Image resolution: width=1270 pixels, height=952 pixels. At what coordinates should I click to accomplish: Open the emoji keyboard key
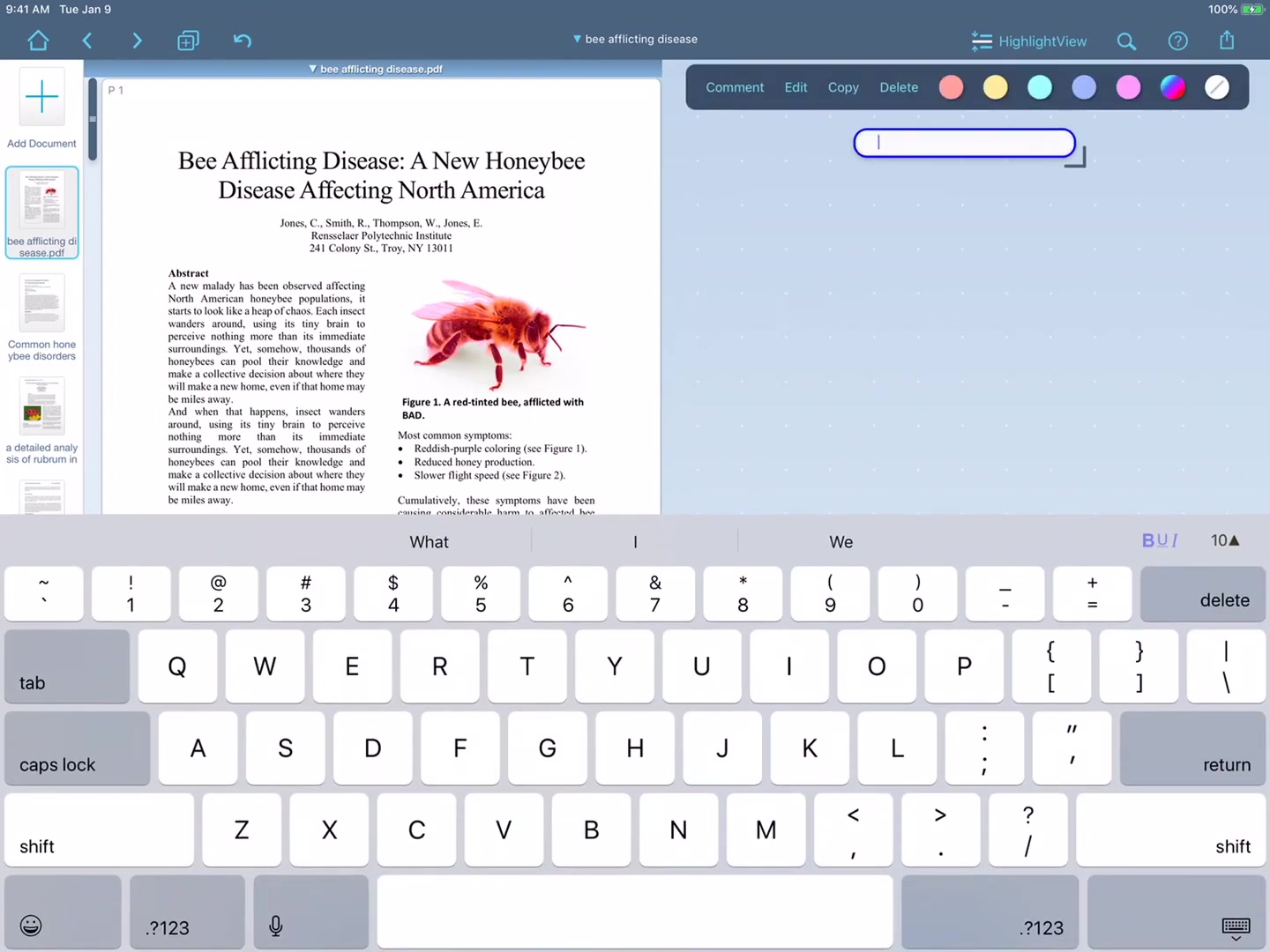tap(30, 926)
